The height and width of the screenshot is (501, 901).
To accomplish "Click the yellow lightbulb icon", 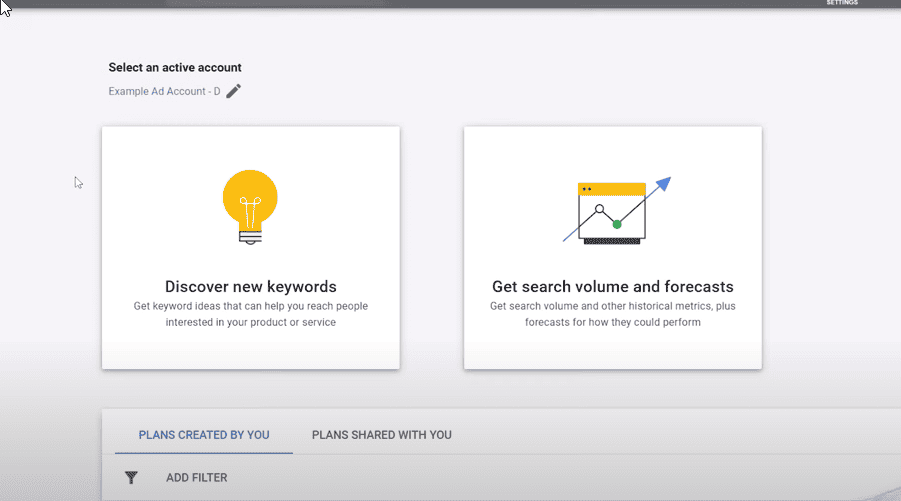I will click(250, 207).
